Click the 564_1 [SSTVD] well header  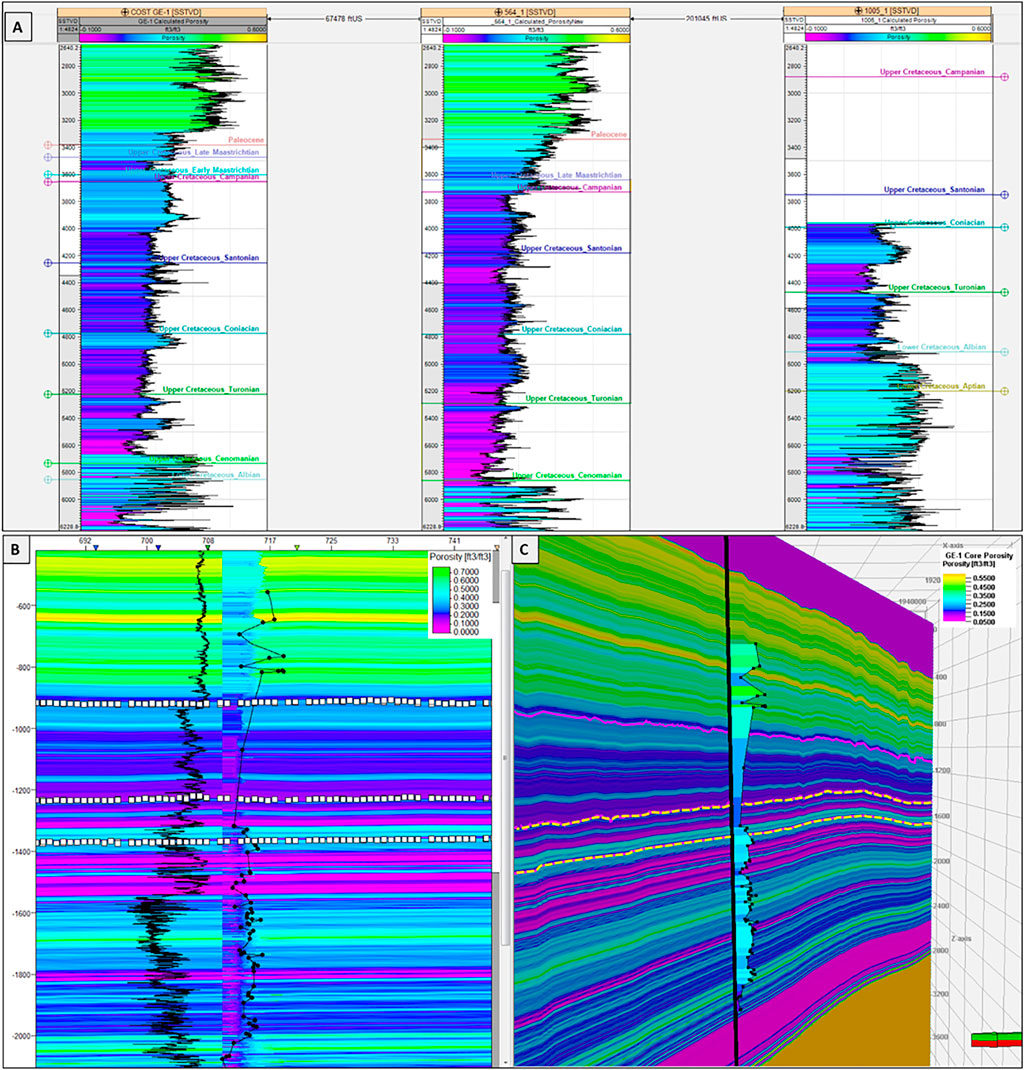point(525,12)
